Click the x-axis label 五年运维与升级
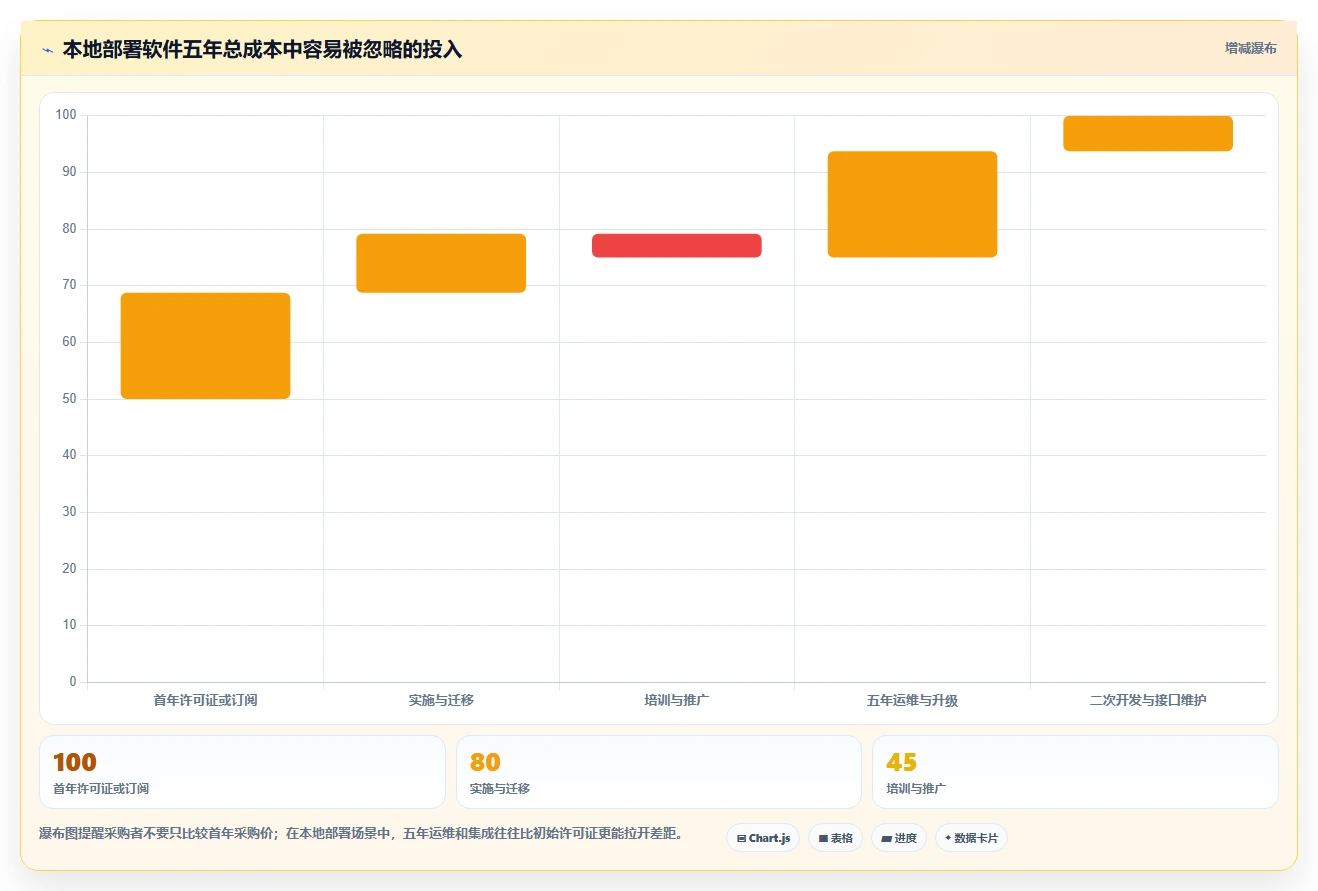The width and height of the screenshot is (1318, 891). pos(912,701)
